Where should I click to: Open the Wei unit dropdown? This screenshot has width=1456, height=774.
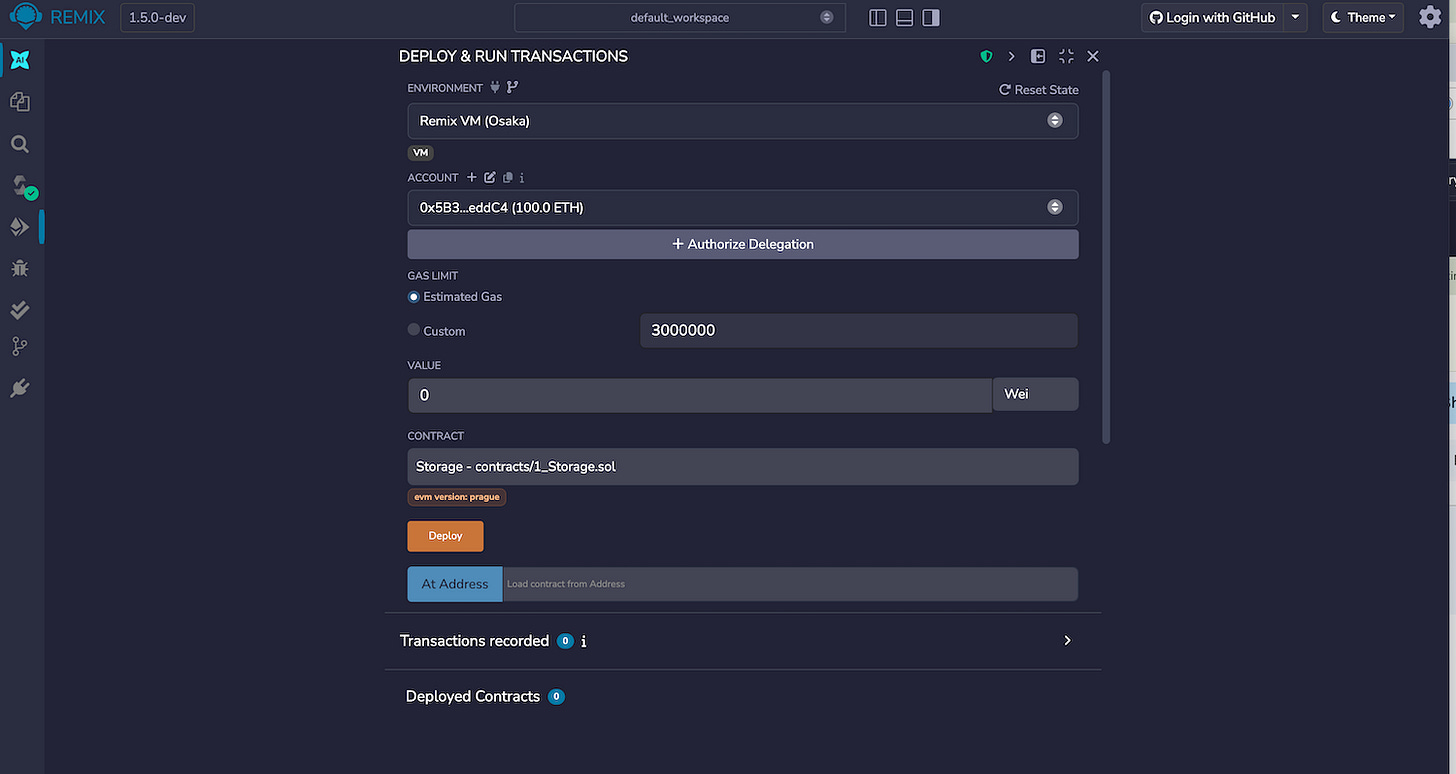pos(1035,394)
